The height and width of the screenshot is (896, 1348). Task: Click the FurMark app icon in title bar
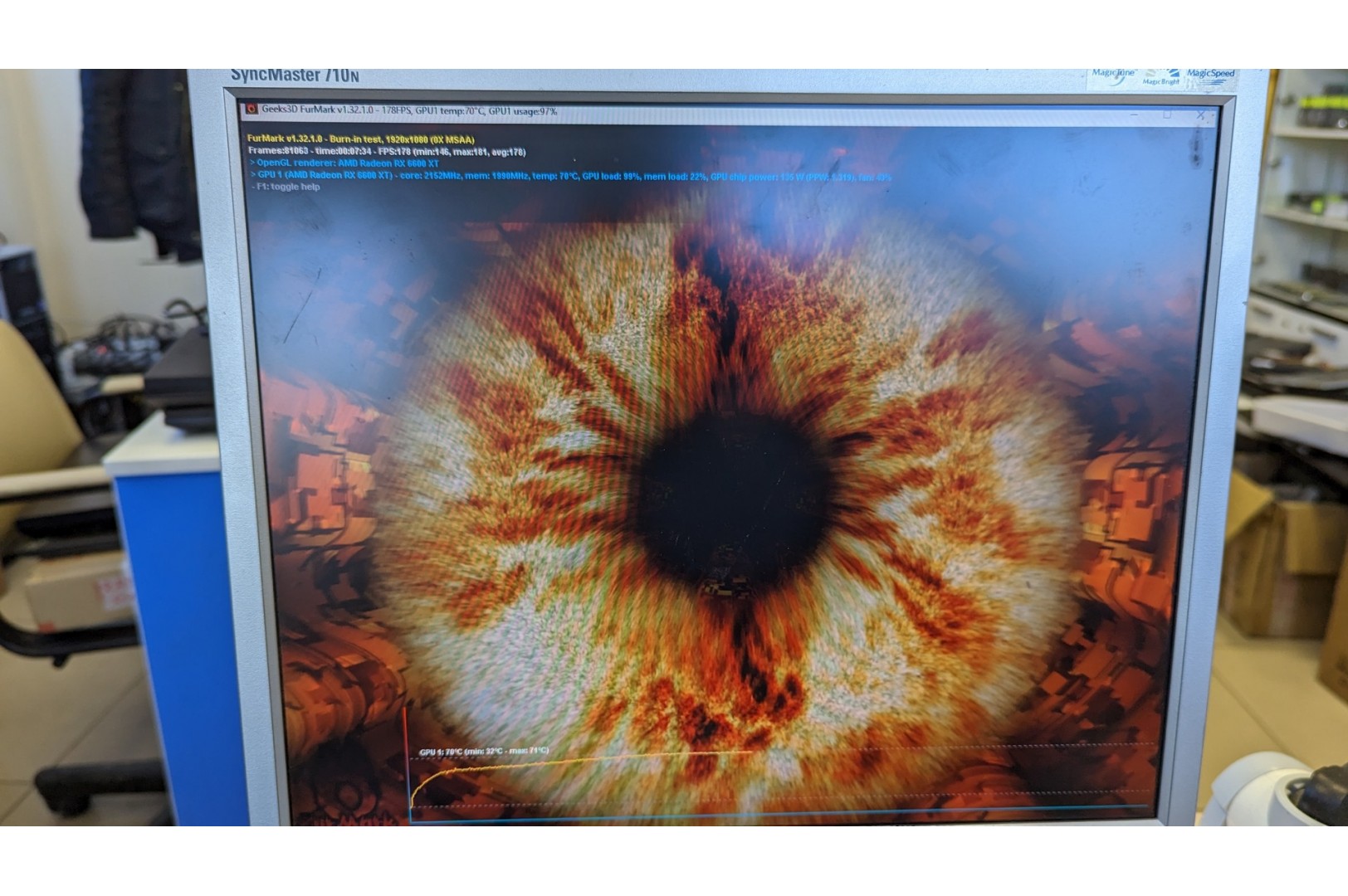coord(252,110)
